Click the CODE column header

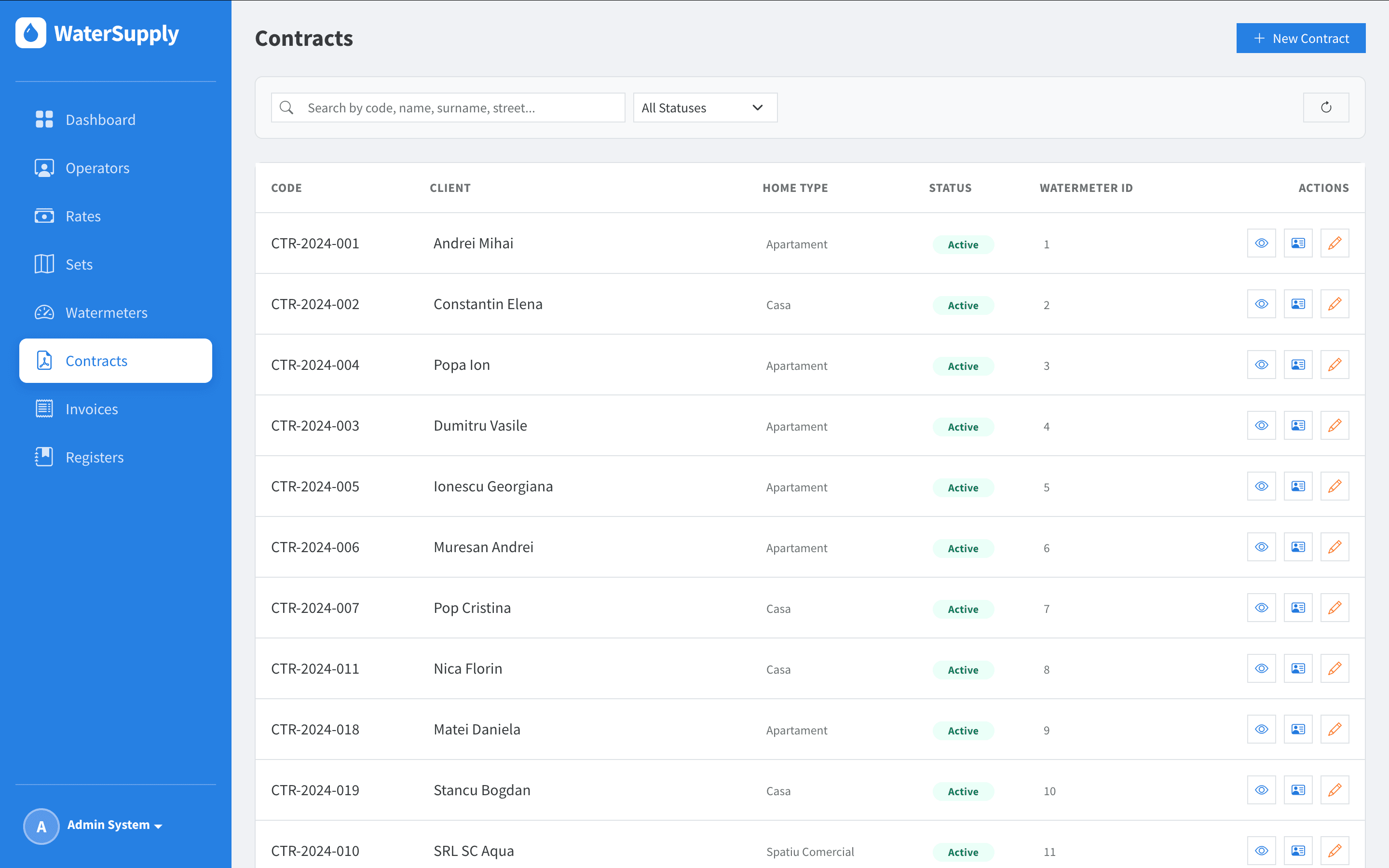[x=286, y=188]
